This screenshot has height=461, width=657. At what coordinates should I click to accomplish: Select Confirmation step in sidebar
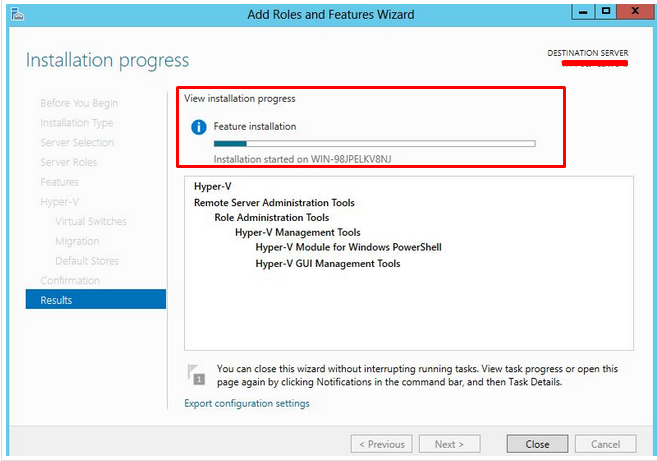70,280
